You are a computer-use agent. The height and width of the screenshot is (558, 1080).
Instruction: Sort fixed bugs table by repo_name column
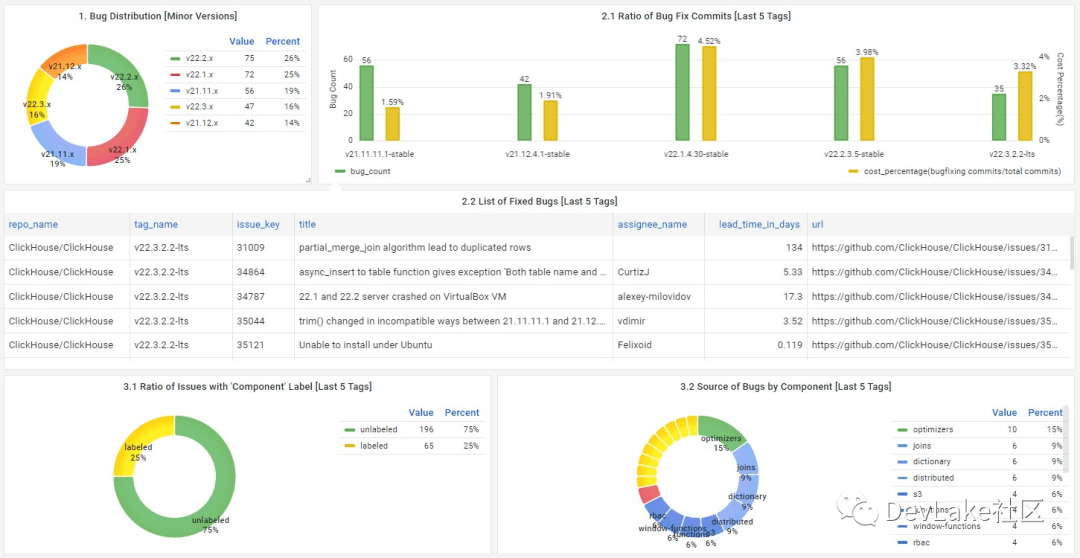click(33, 225)
